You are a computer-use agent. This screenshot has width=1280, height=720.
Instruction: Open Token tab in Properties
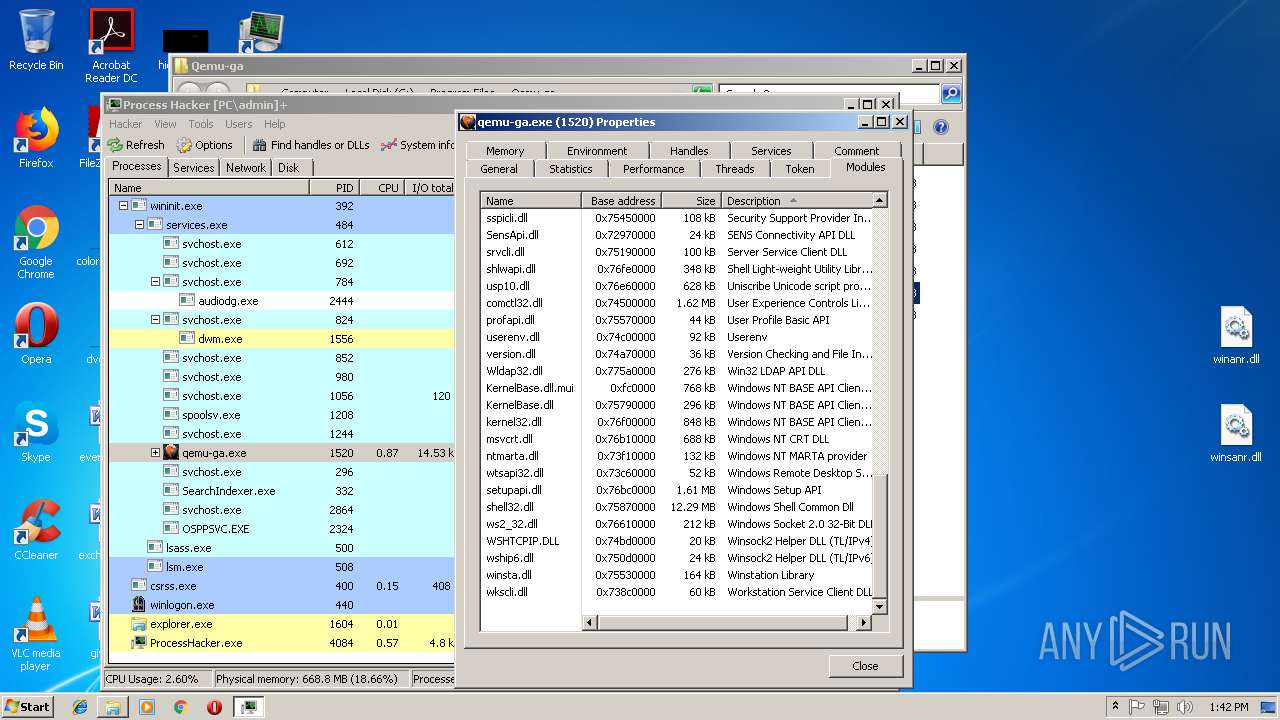pyautogui.click(x=799, y=169)
